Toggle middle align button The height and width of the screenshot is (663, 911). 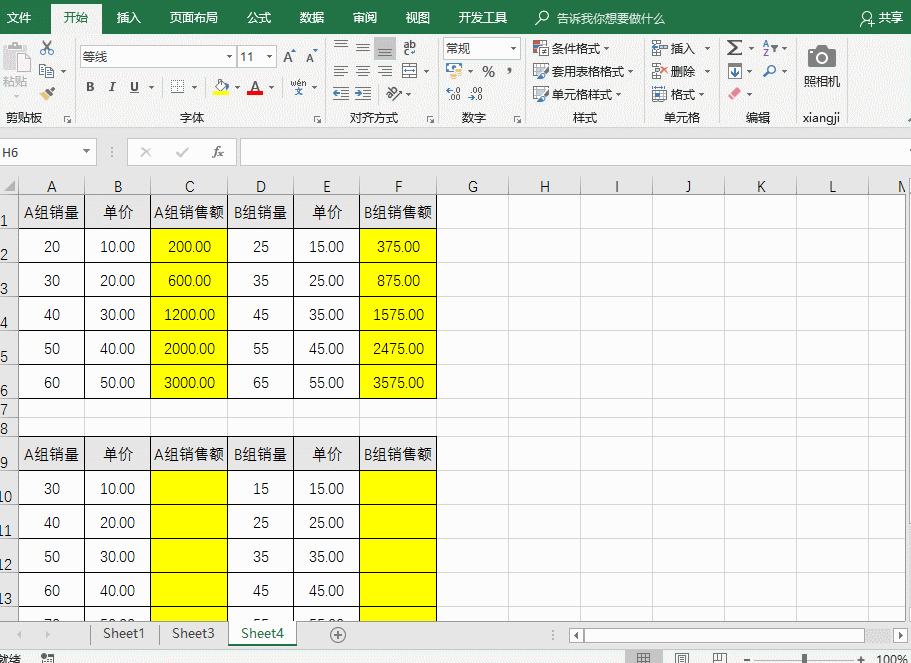363,48
